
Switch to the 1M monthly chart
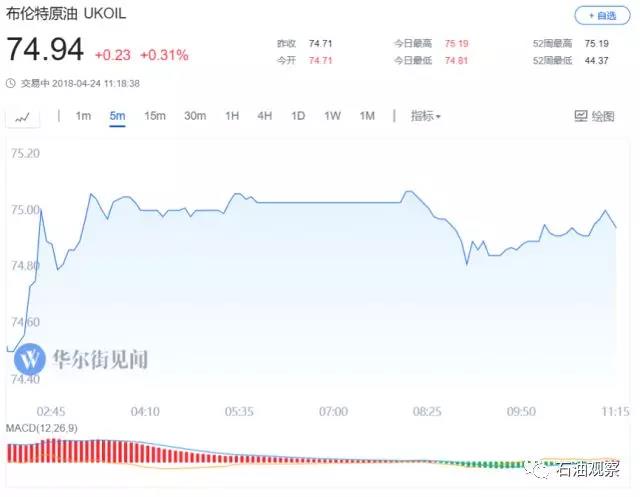coord(367,116)
